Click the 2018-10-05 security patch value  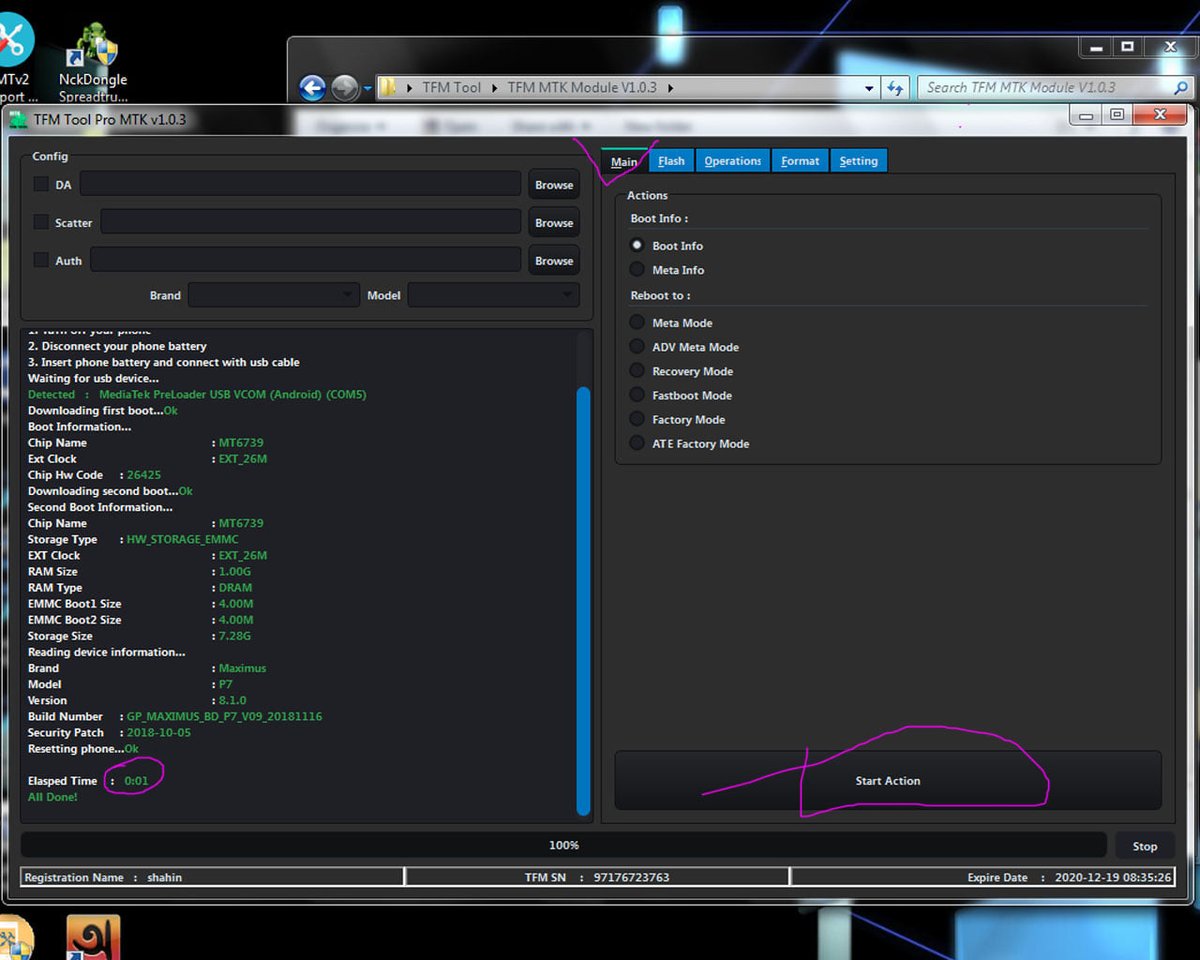point(158,732)
